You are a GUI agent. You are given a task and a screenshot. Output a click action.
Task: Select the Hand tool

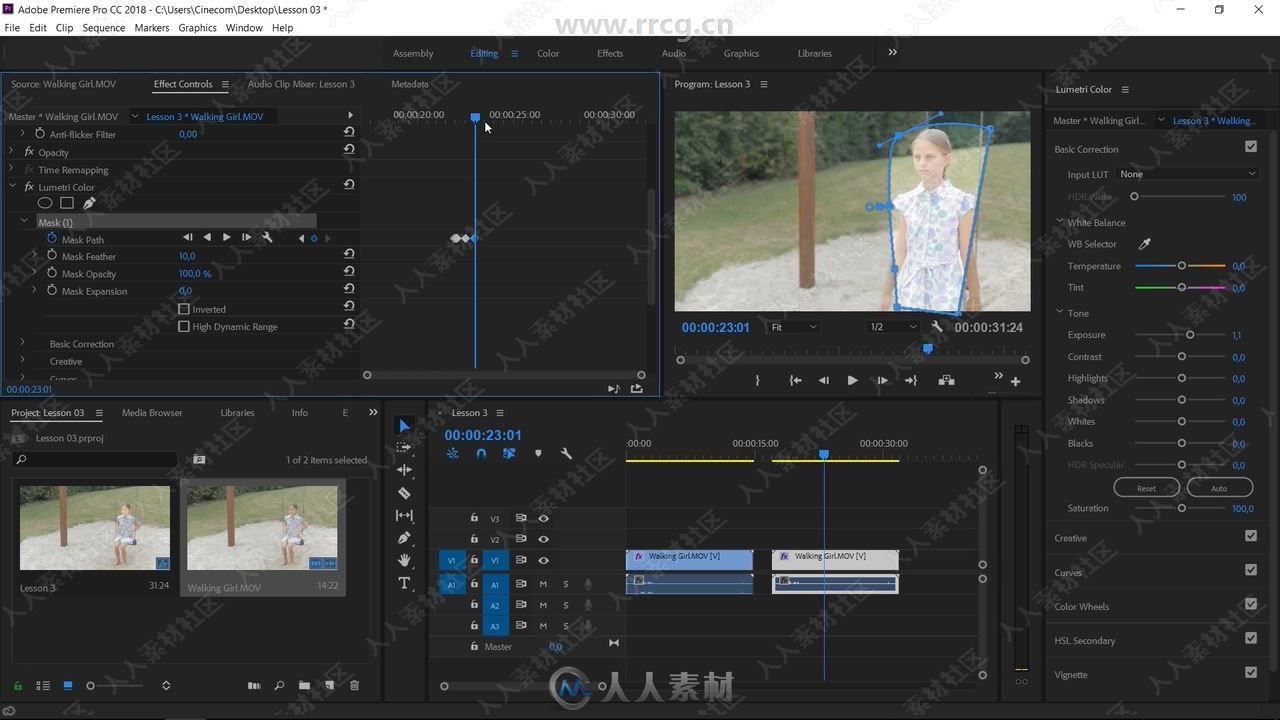click(x=404, y=560)
